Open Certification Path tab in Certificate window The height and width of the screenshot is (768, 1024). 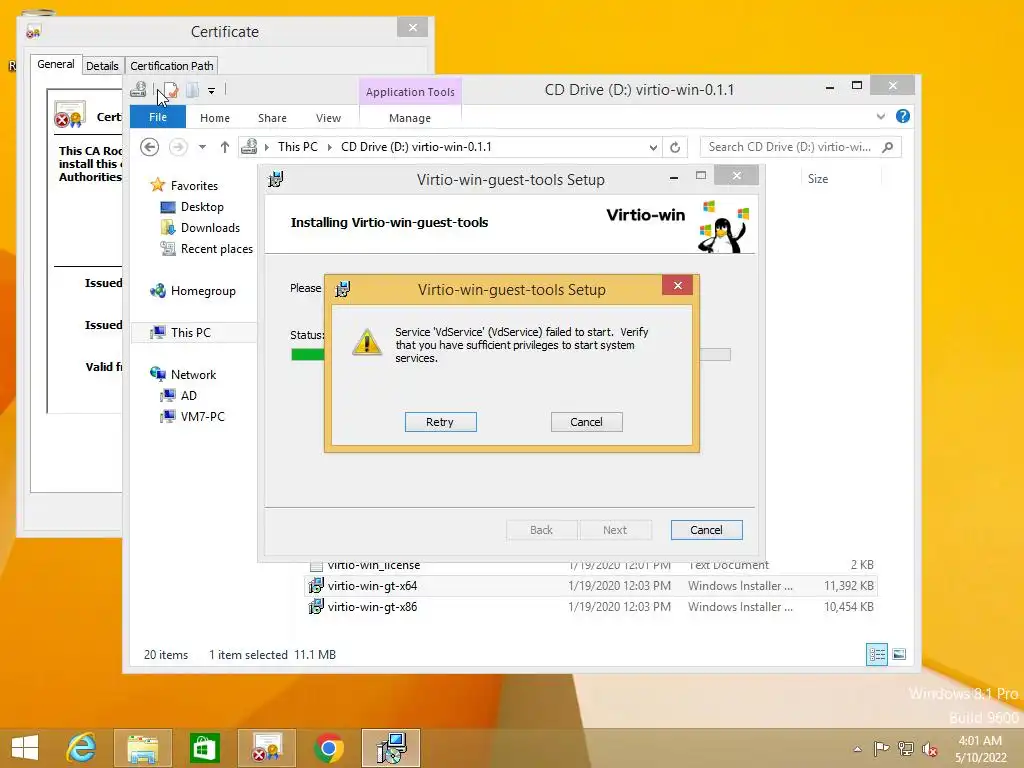click(172, 65)
